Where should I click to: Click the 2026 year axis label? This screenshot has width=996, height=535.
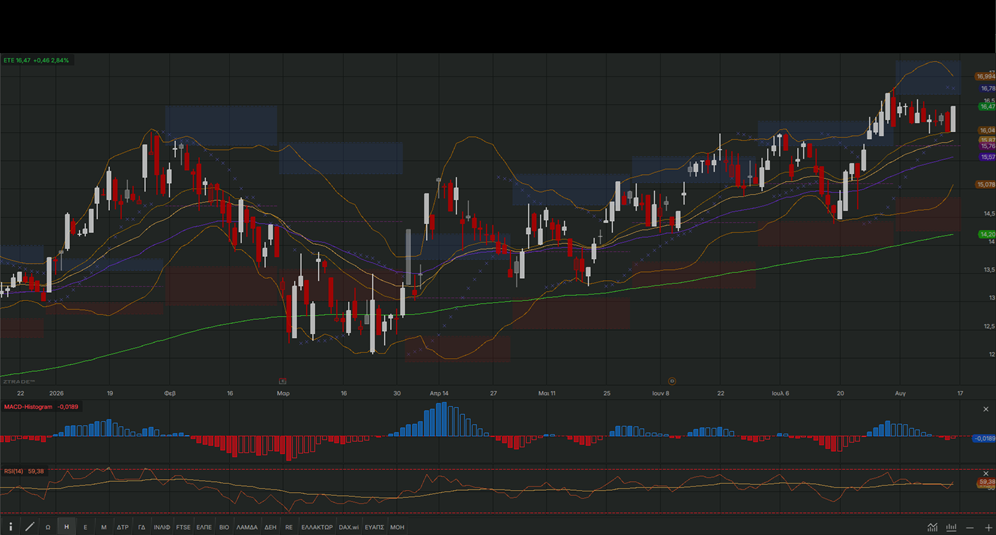tap(57, 393)
